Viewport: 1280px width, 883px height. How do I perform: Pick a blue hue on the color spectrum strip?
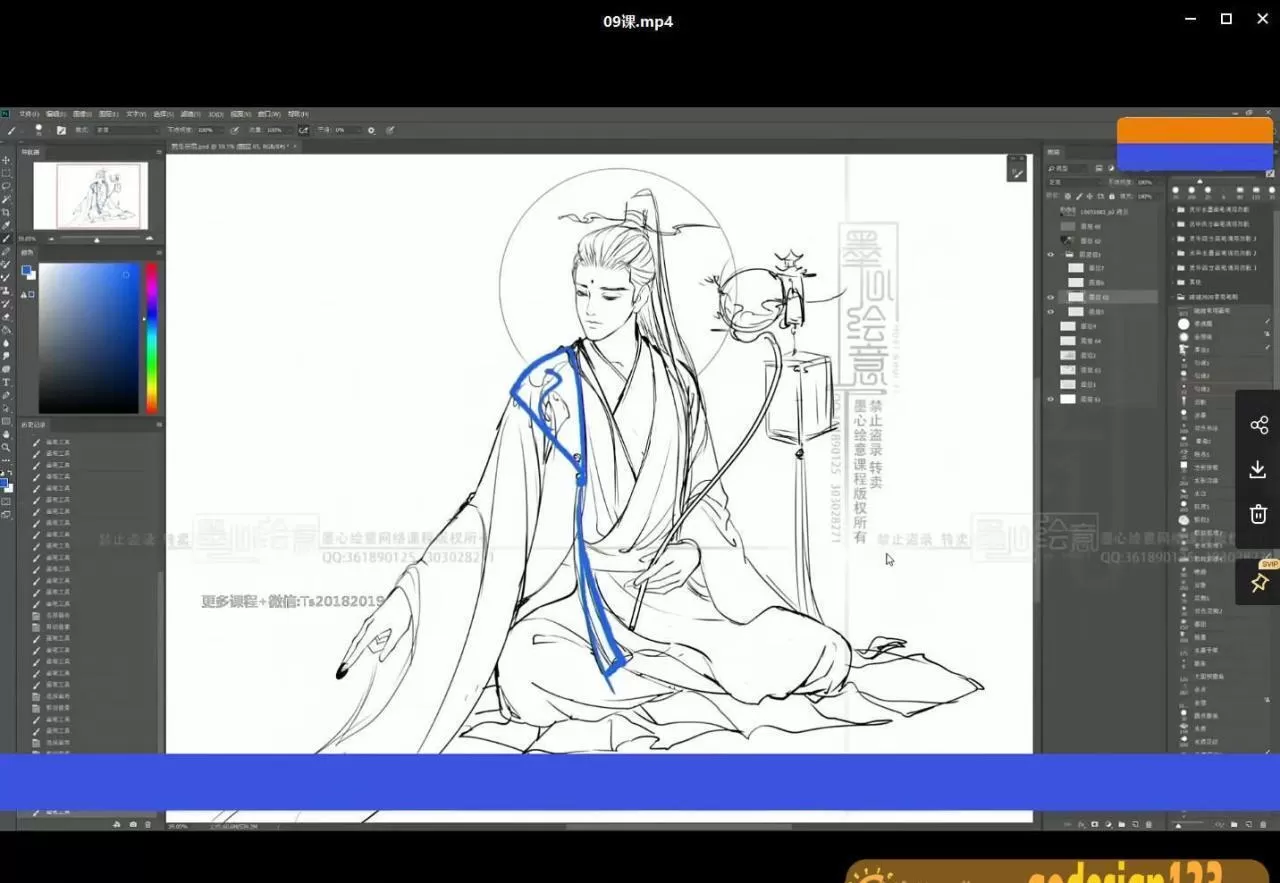tap(151, 315)
